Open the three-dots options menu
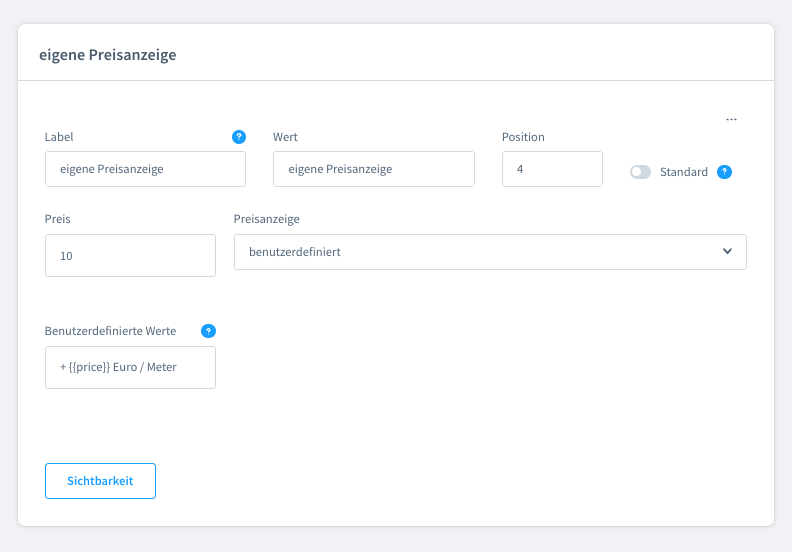This screenshot has width=800, height=552. 731,119
